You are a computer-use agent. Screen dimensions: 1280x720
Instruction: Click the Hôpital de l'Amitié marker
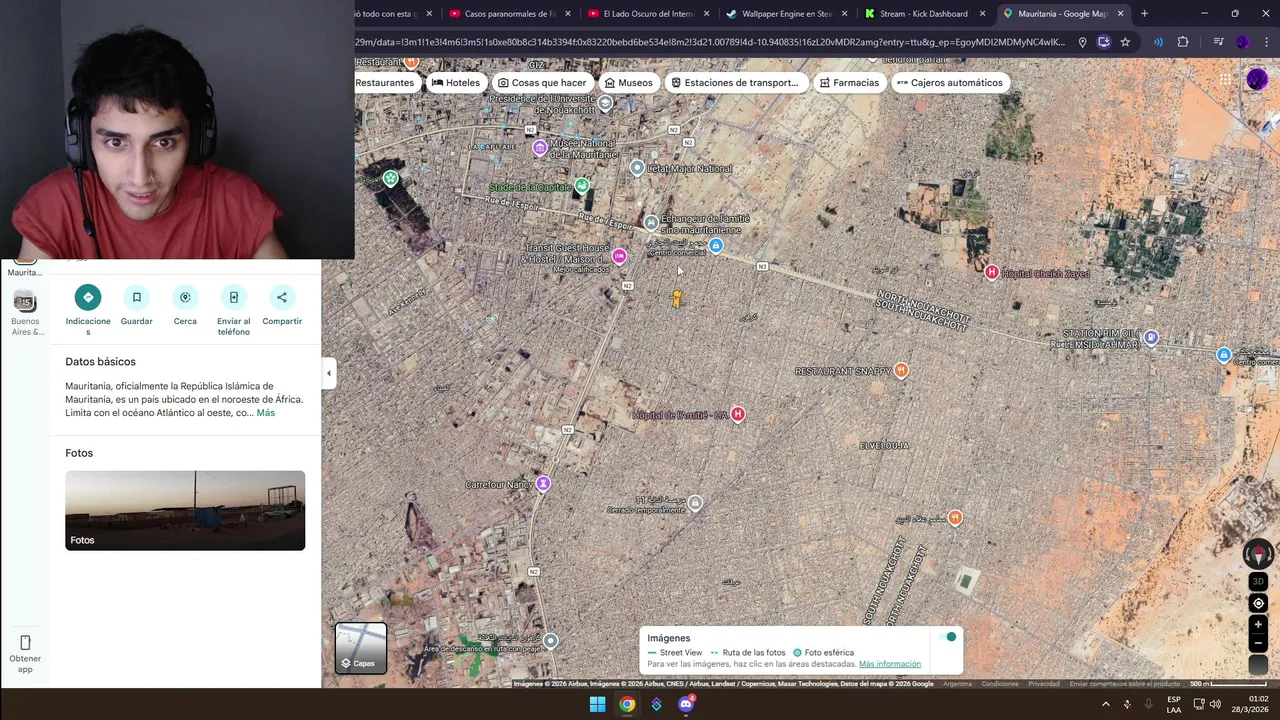pyautogui.click(x=738, y=414)
